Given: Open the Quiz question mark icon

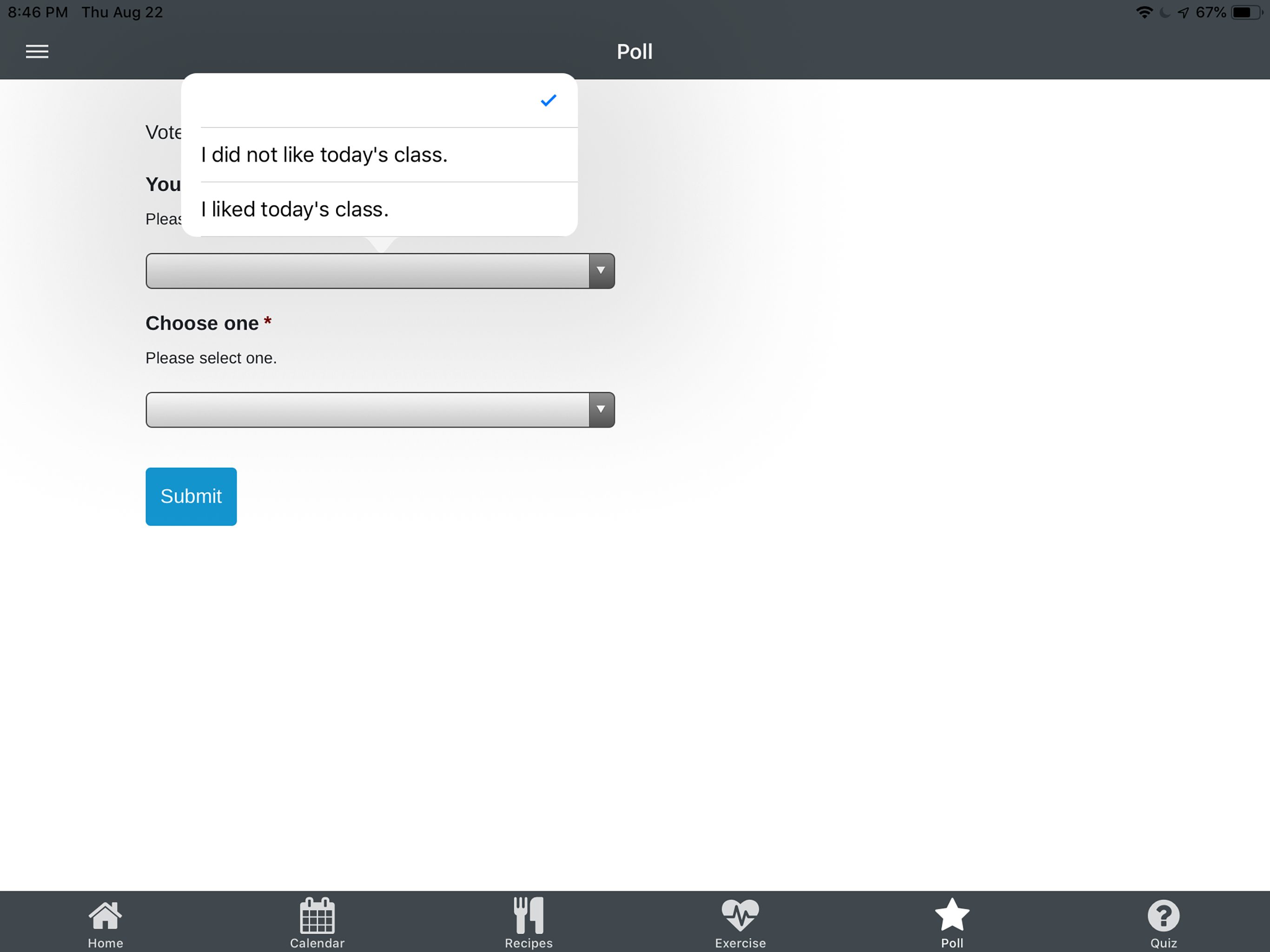Looking at the screenshot, I should coord(1163,915).
